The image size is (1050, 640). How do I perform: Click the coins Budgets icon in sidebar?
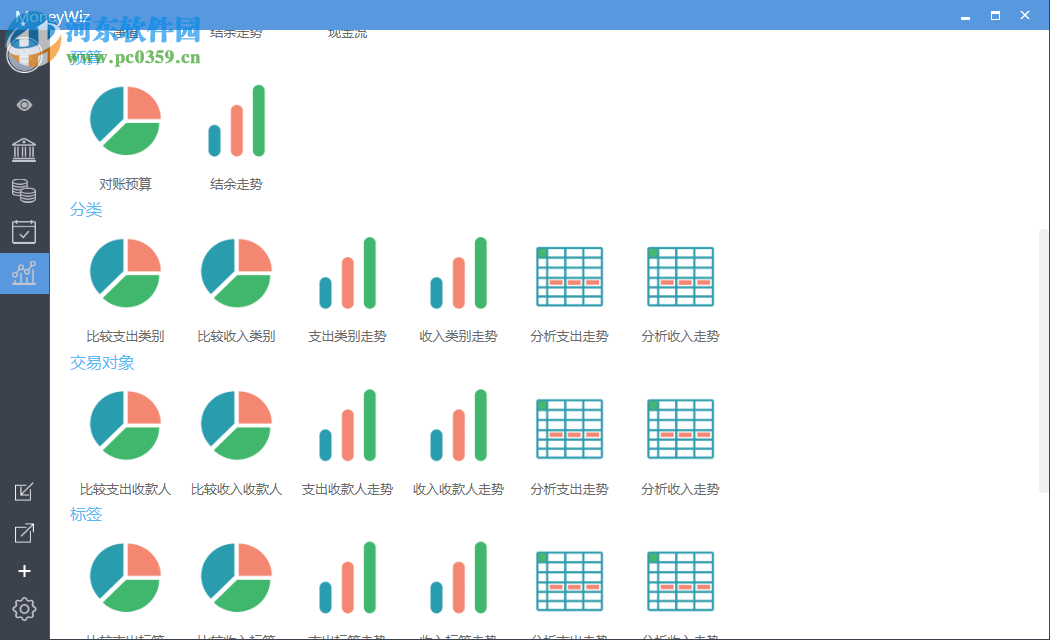pos(24,191)
